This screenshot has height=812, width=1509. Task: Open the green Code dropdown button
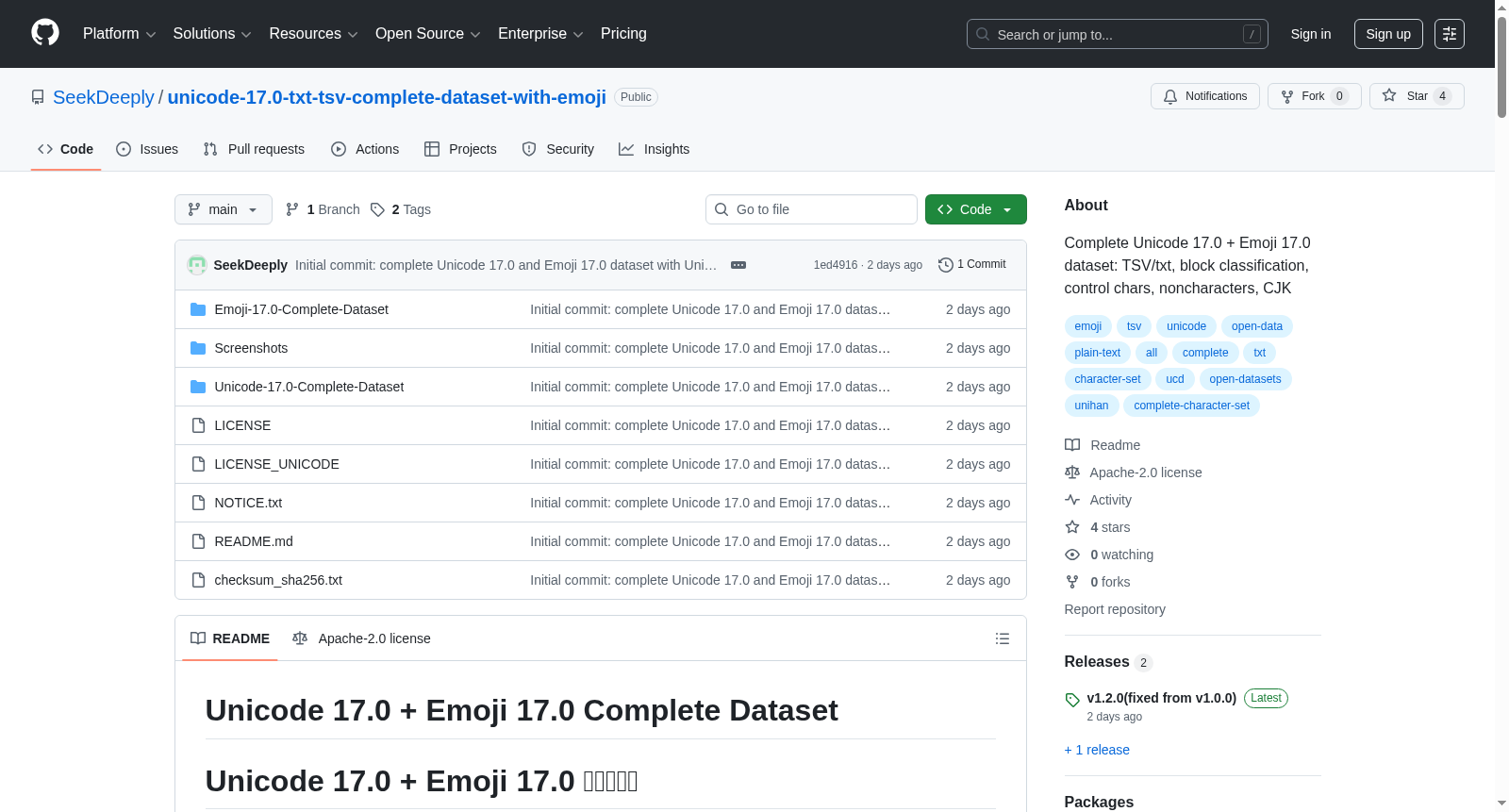coord(976,209)
